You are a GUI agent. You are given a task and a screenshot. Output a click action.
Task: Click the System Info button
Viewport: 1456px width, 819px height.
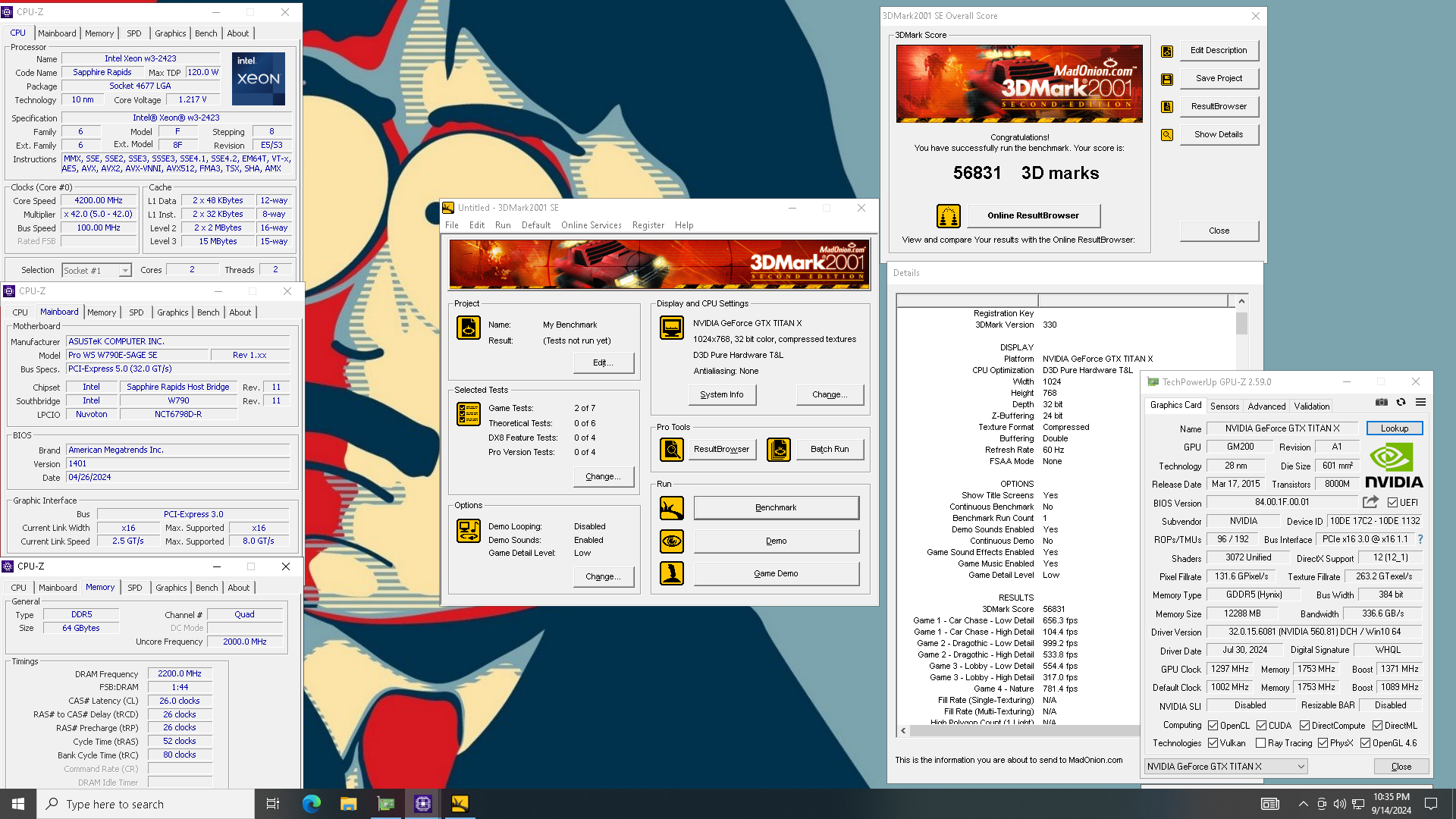tap(722, 395)
